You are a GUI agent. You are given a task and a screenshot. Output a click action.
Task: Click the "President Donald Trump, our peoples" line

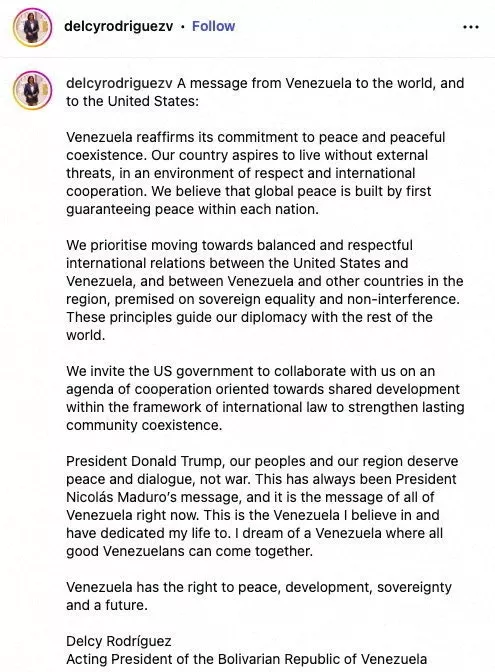[x=262, y=461]
